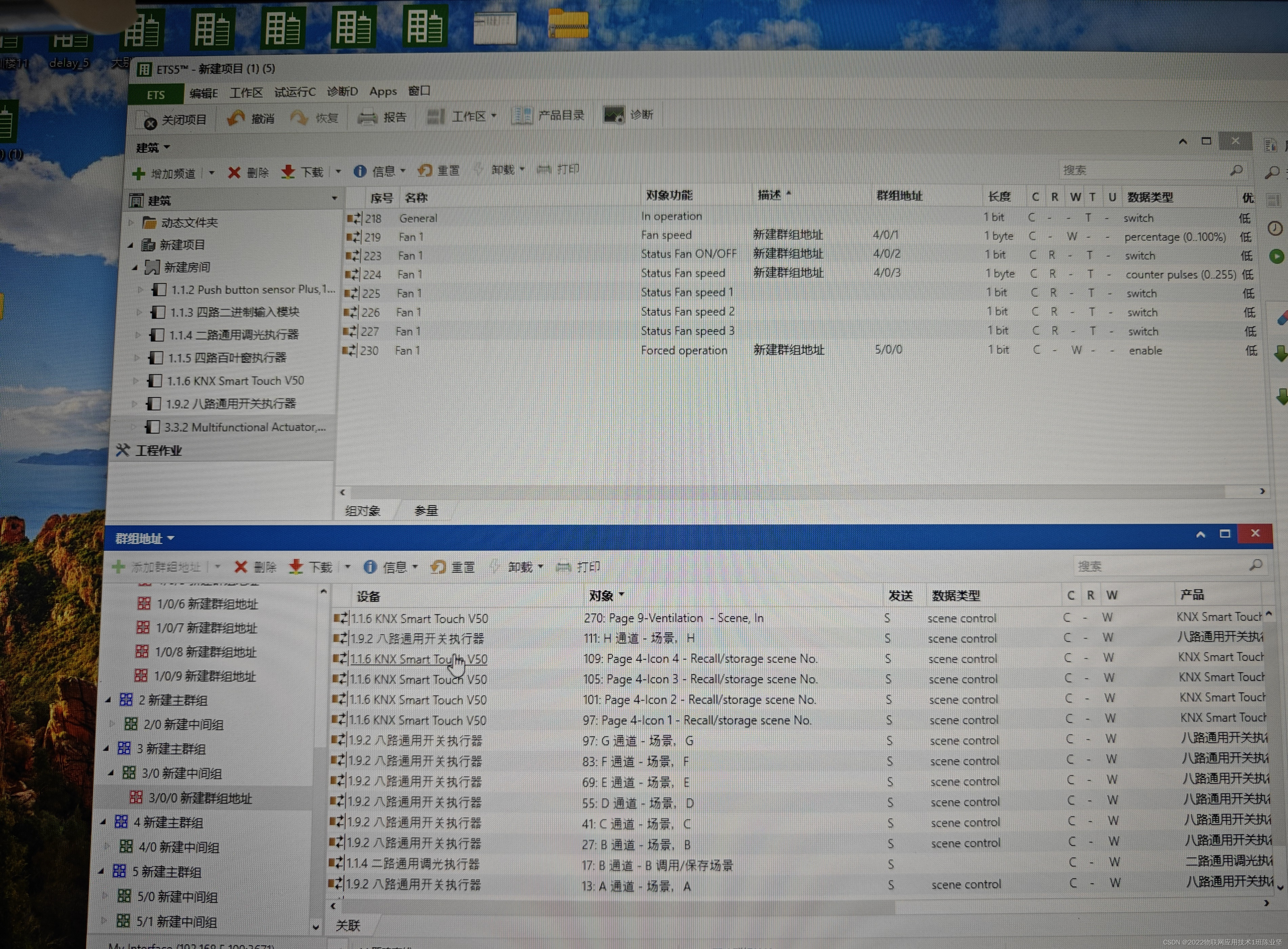1288x949 pixels.
Task: Open the Reports printer icon
Action: tap(367, 118)
